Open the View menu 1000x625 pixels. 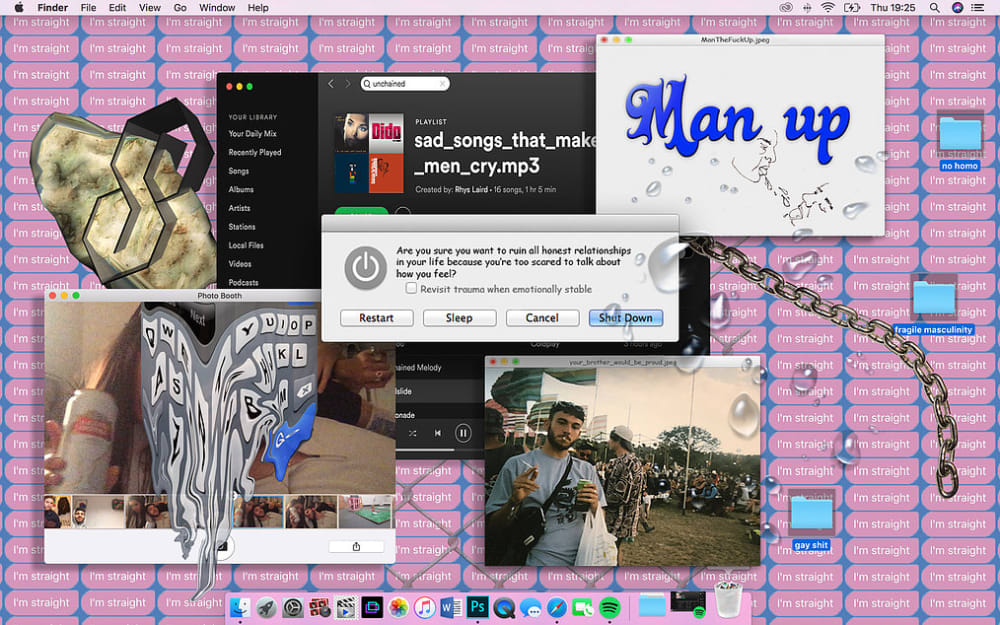150,8
